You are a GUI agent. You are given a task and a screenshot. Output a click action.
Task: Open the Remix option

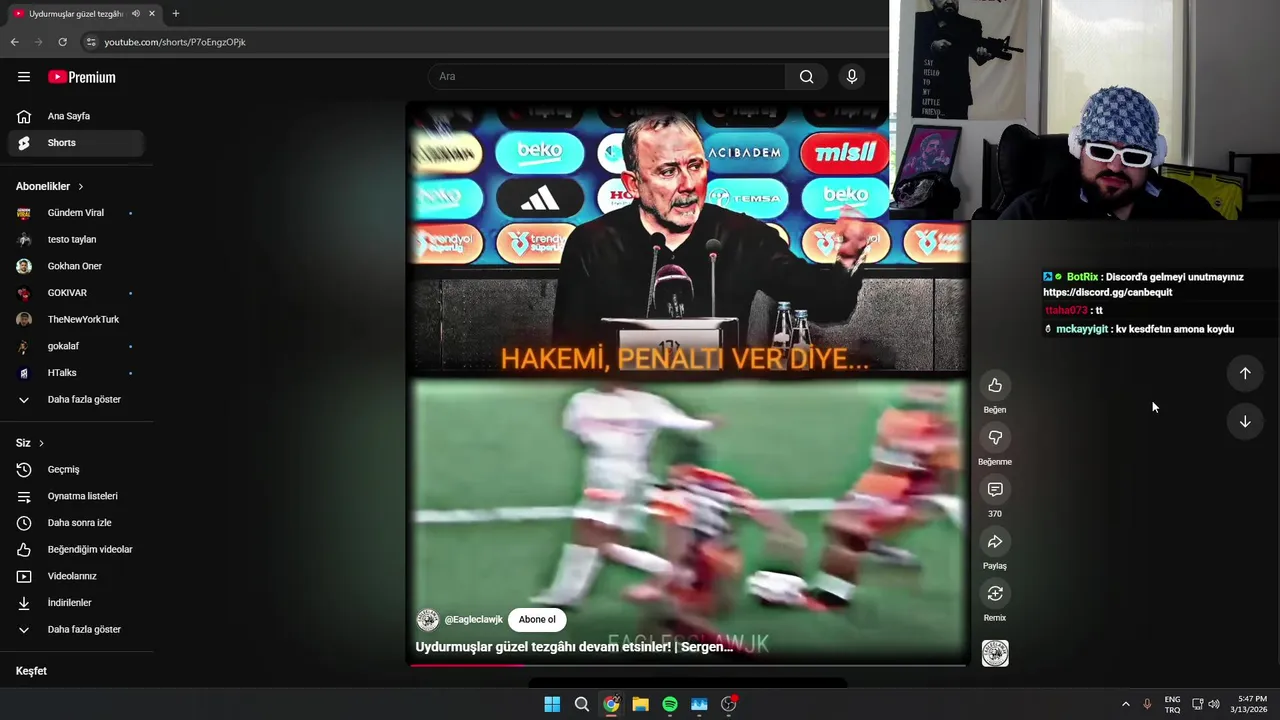[x=995, y=594]
